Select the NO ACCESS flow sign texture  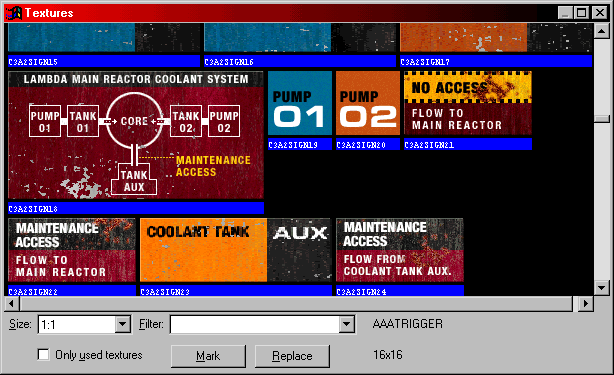(468, 103)
